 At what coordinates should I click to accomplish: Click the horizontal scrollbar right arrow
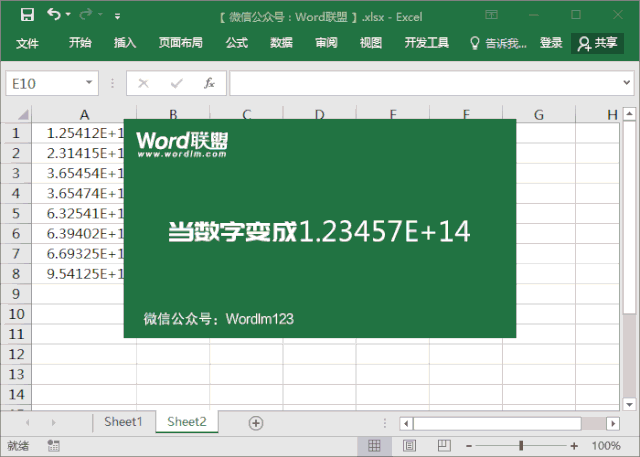click(613, 424)
